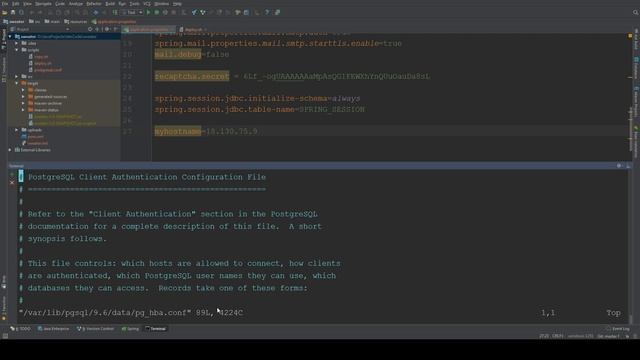Select the sweater breadcrumb in navigation bar
The width and height of the screenshot is (640, 360).
point(14,22)
